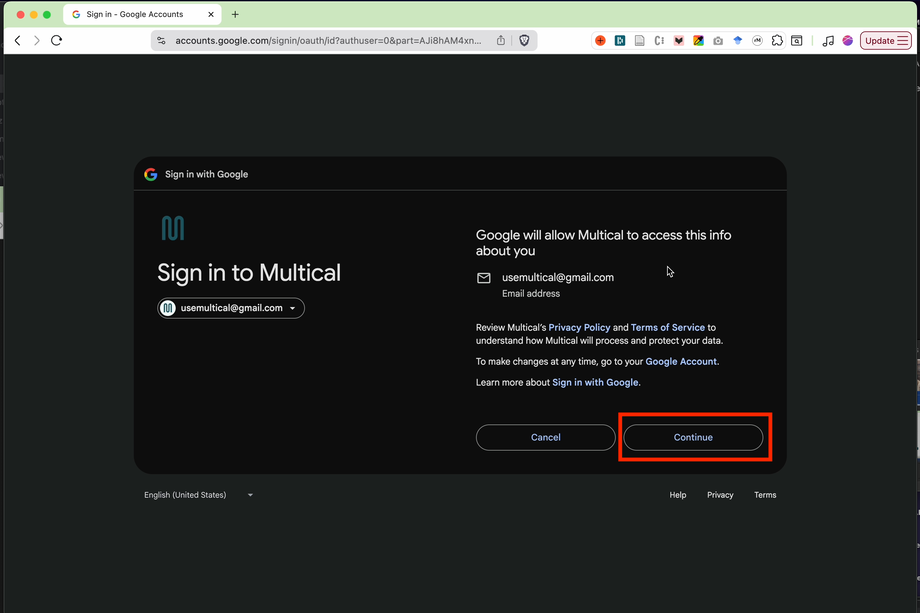Viewport: 920px width, 613px height.
Task: Click the purple browser profile avatar
Action: (848, 40)
